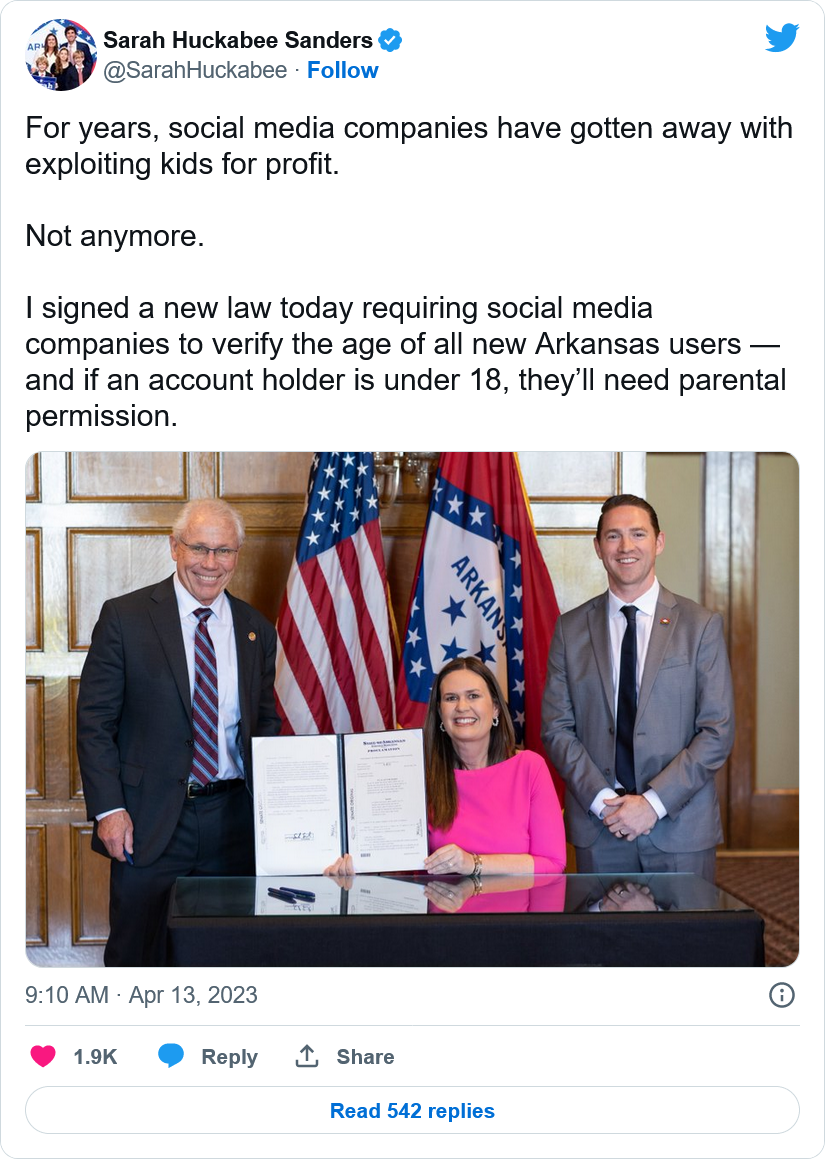
Task: Click the @SarahHuckabee handle
Action: [195, 70]
